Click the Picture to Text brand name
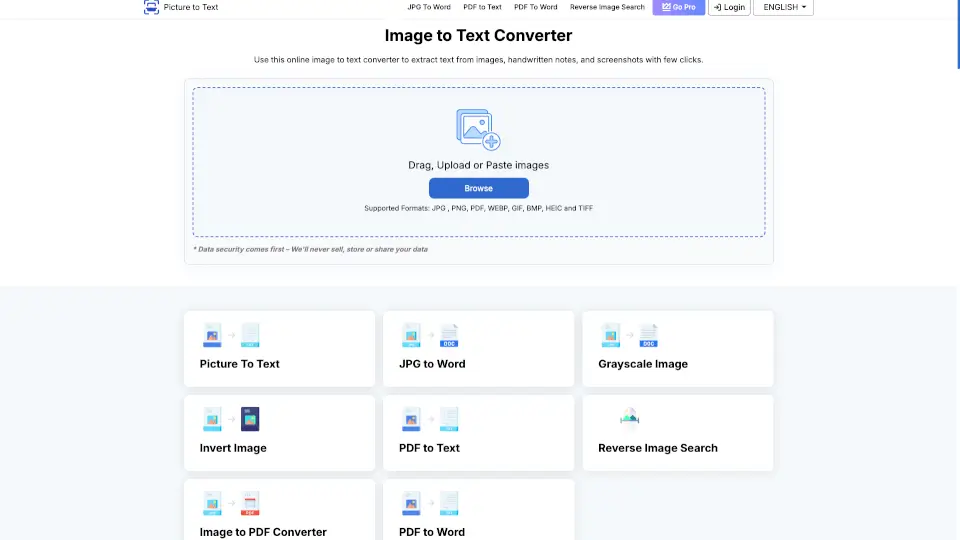The height and width of the screenshot is (540, 960). click(x=190, y=7)
